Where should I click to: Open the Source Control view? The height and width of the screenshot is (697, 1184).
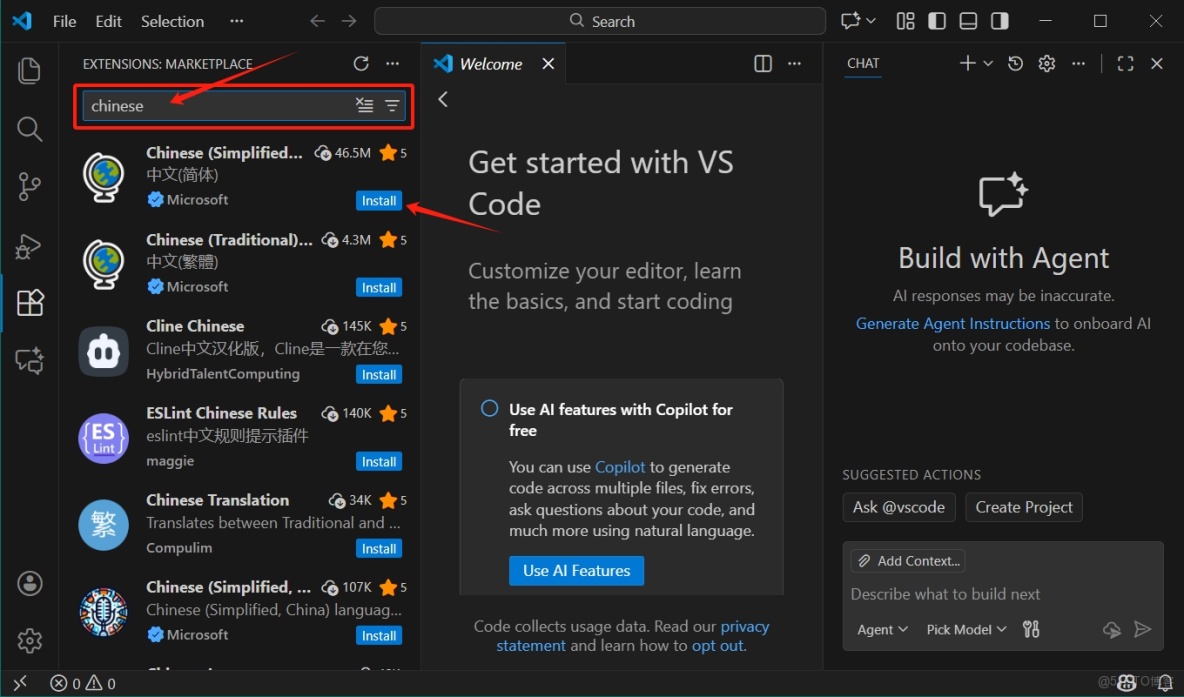click(29, 186)
